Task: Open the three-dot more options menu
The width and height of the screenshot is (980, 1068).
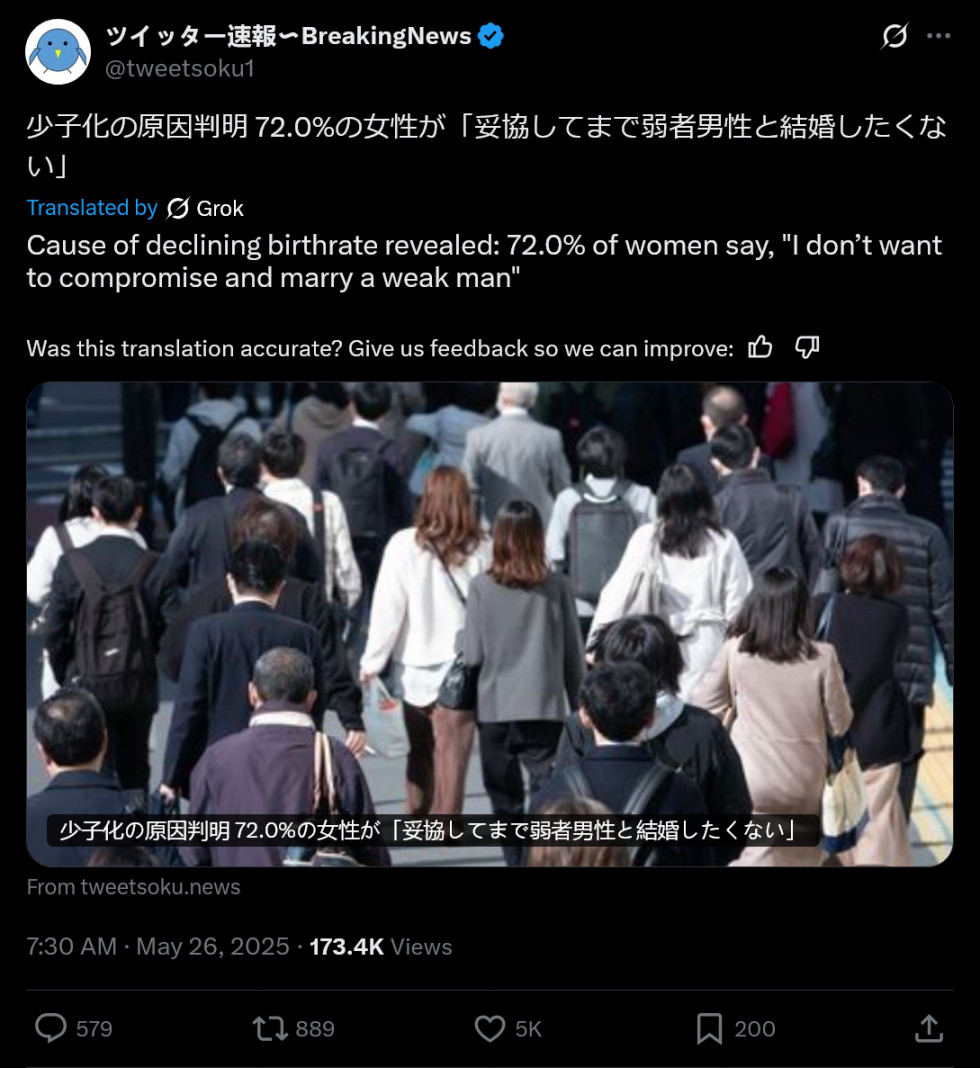Action: point(938,35)
